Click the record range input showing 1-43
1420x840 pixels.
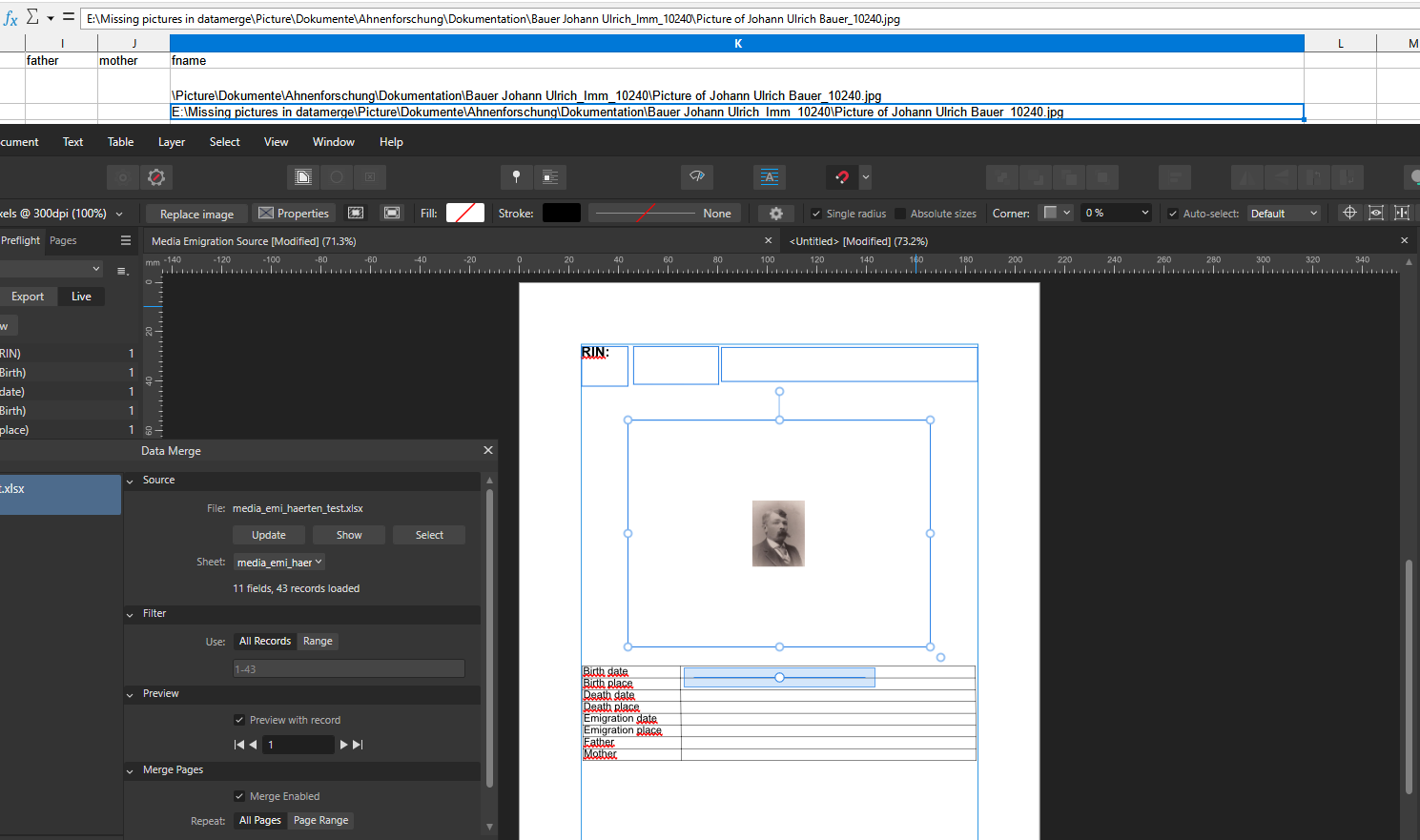point(348,667)
